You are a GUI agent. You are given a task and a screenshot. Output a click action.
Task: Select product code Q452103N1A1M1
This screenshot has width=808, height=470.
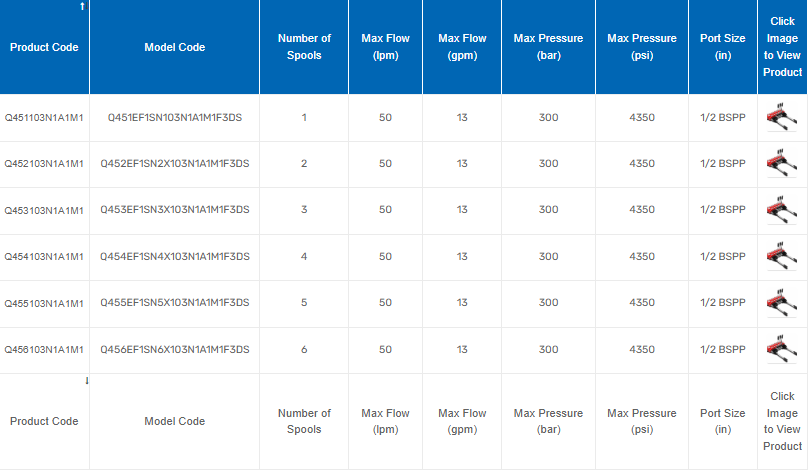[x=44, y=163]
